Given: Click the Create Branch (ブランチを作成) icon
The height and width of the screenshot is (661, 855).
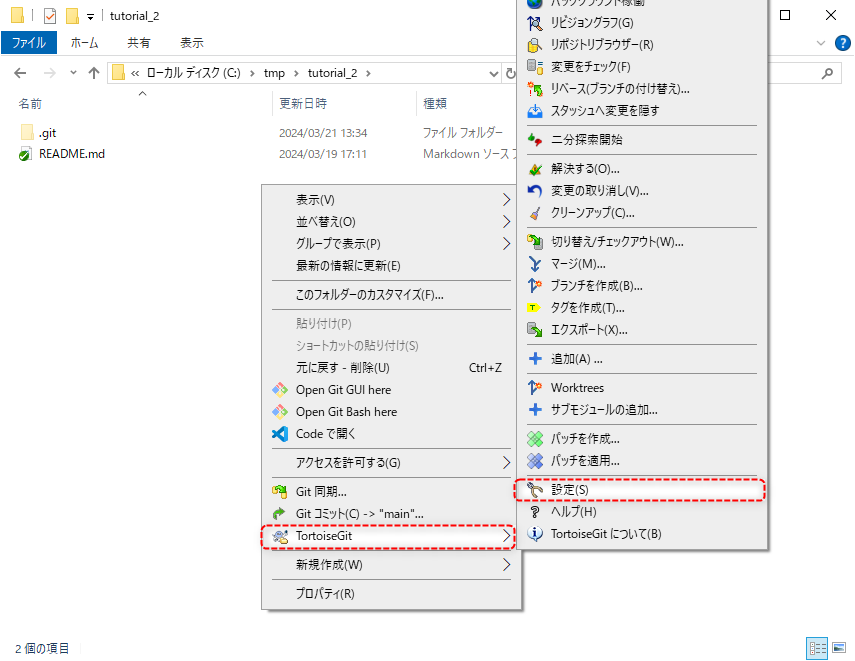Looking at the screenshot, I should point(535,286).
